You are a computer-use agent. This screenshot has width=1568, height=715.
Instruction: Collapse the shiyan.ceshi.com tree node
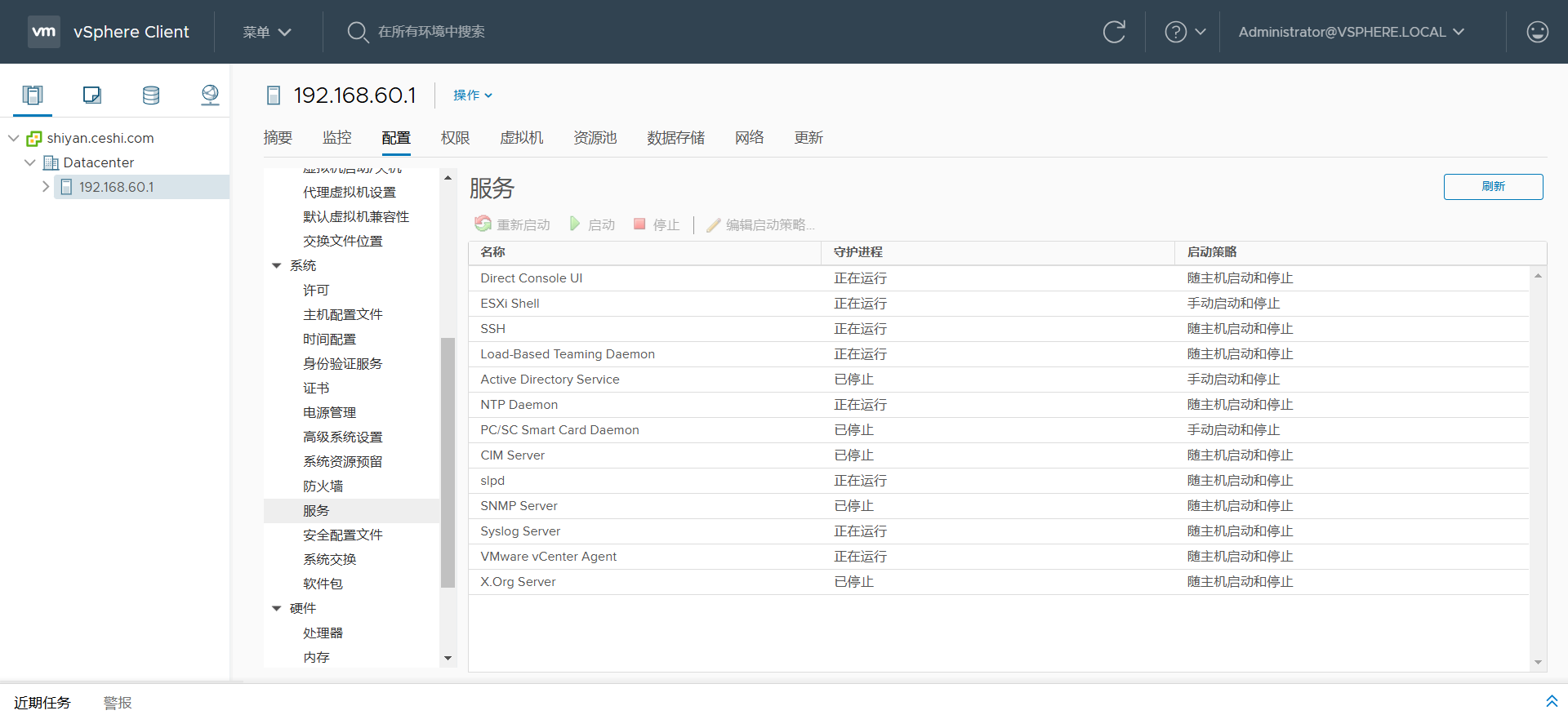point(14,138)
